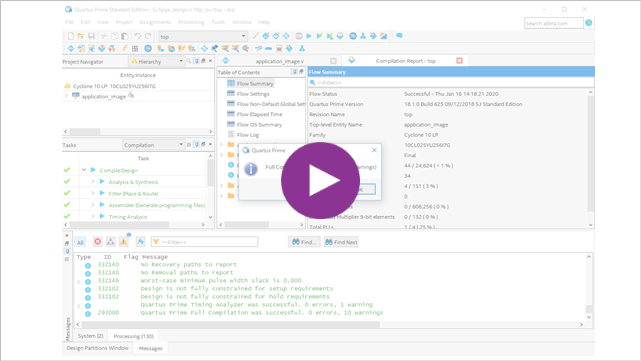
Task: Expand the Assembler task
Action: click(93, 205)
